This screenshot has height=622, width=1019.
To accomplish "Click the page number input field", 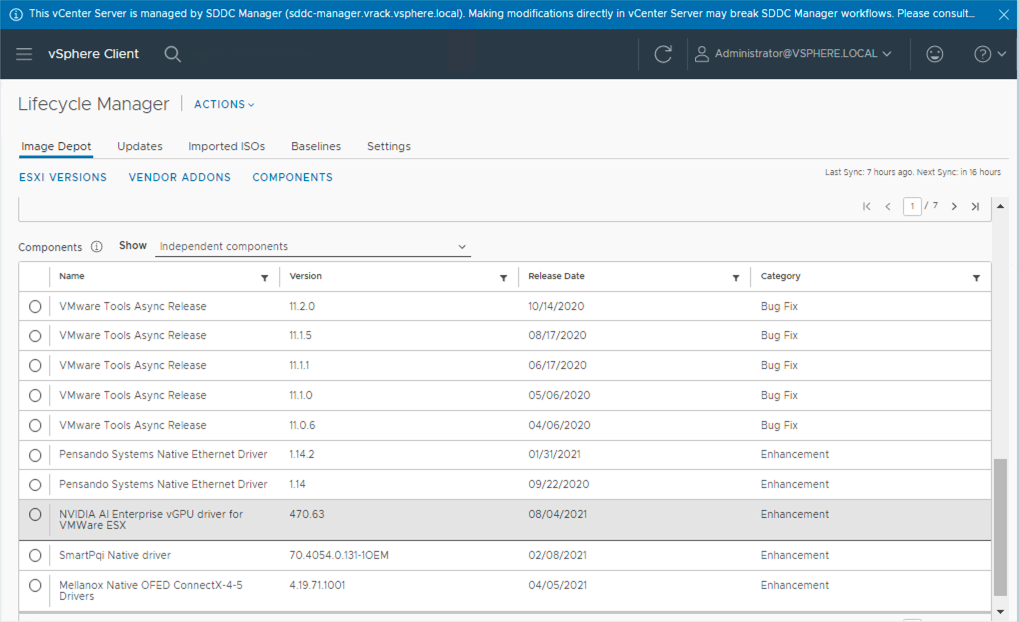I will [x=912, y=206].
